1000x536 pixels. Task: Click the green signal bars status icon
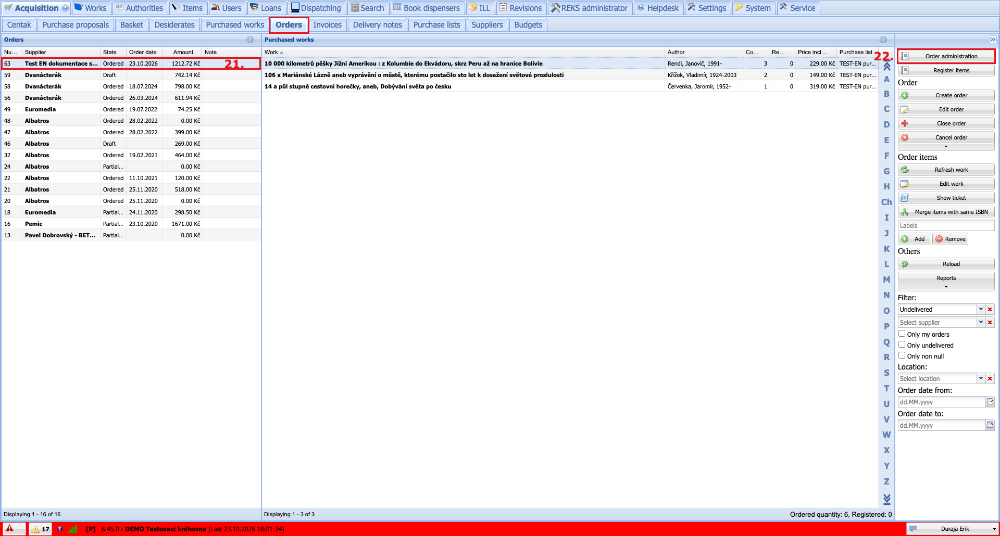coord(73,528)
